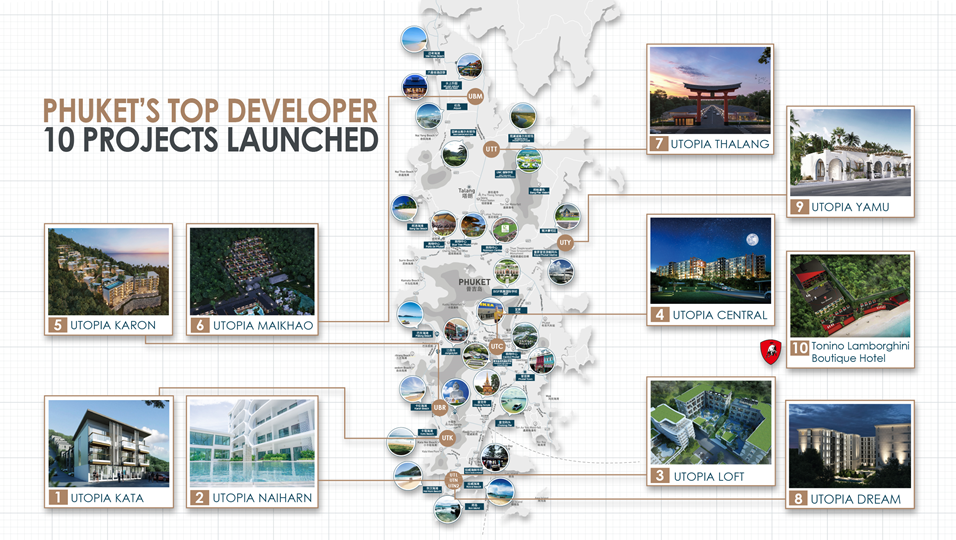Image resolution: width=956 pixels, height=540 pixels.
Task: Click number badge 6 beside Utopia Maikhao
Action: tap(200, 325)
